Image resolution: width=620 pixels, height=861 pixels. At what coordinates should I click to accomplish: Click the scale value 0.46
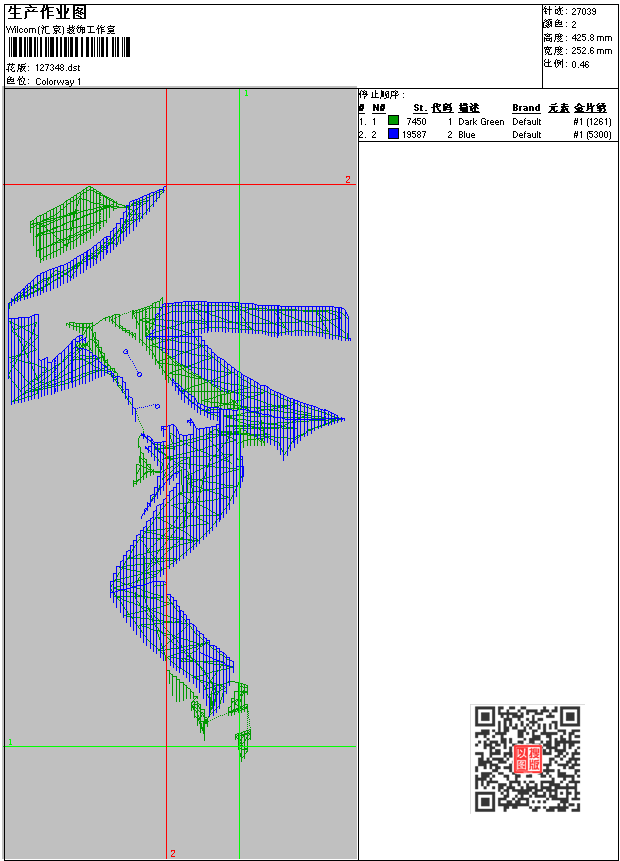pos(580,64)
